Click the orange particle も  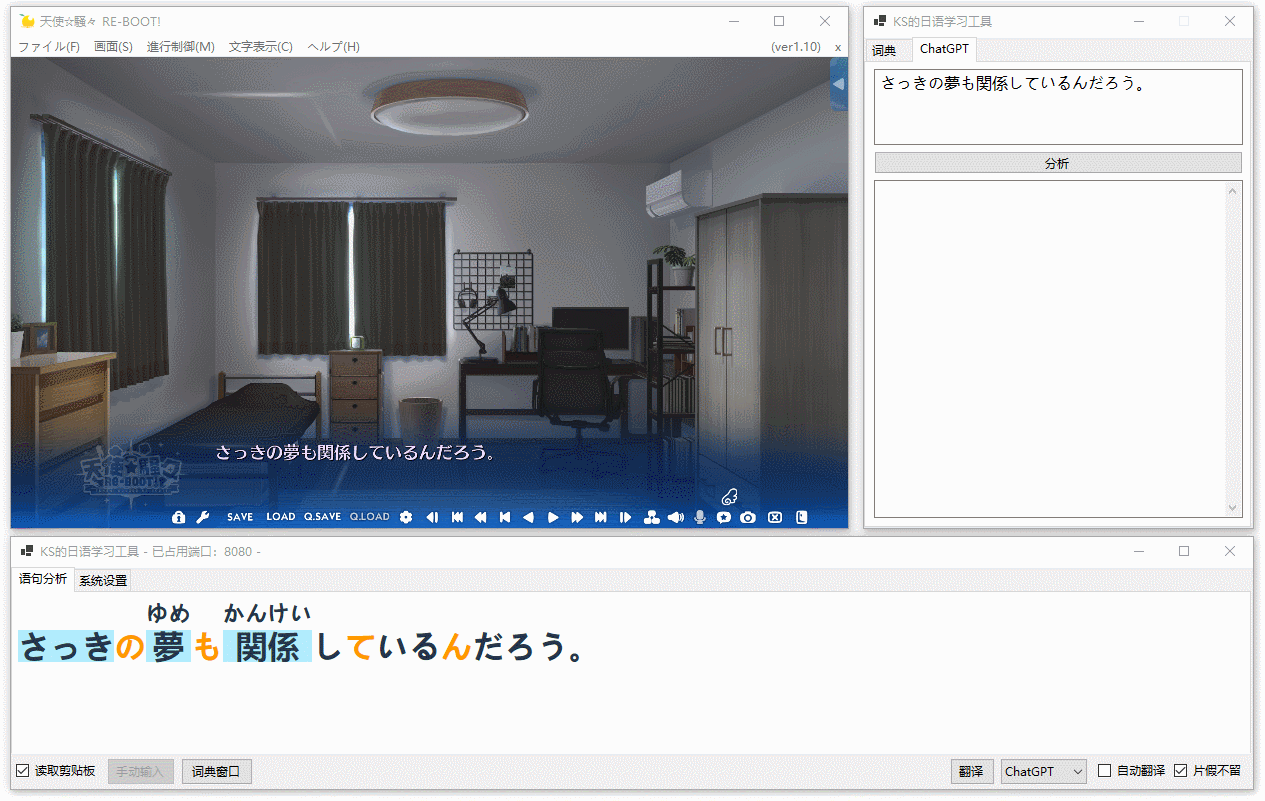[206, 647]
